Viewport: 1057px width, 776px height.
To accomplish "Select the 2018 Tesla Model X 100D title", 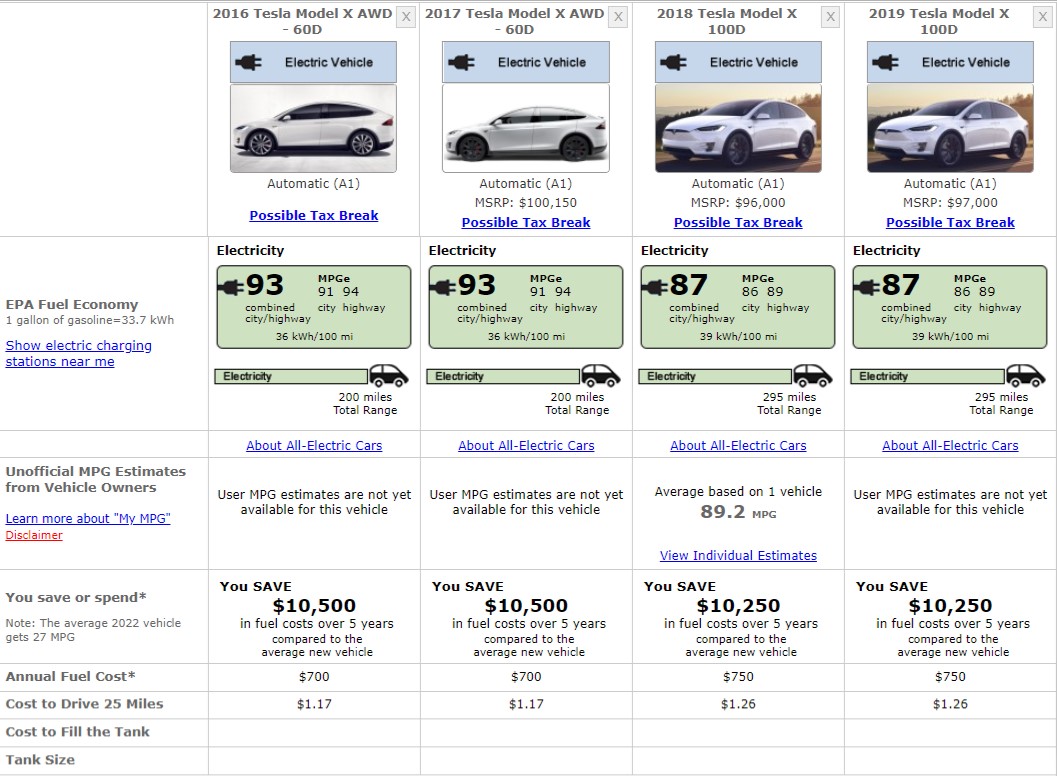I will [x=727, y=22].
